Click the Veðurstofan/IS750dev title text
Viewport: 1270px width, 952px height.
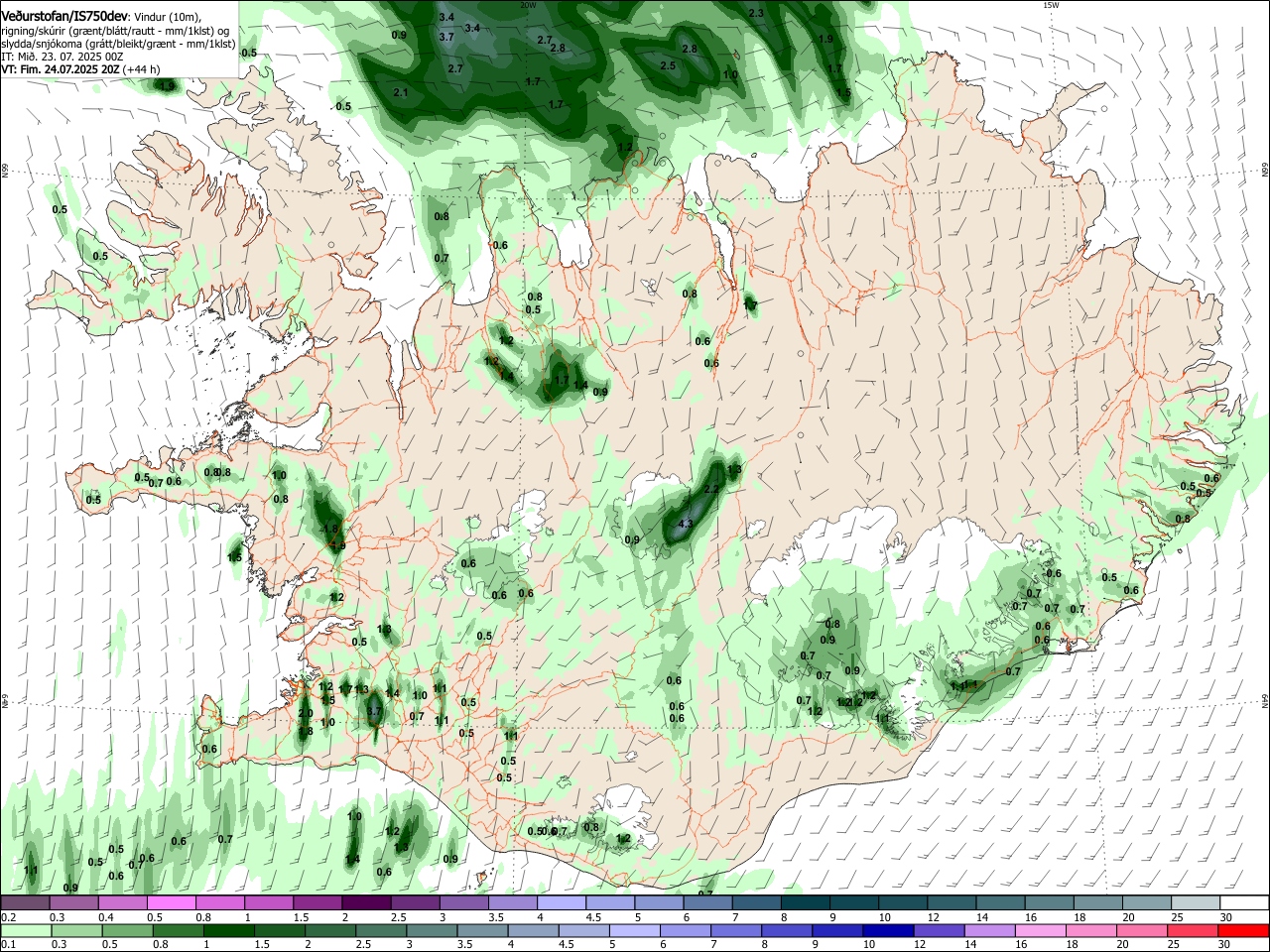[64, 17]
